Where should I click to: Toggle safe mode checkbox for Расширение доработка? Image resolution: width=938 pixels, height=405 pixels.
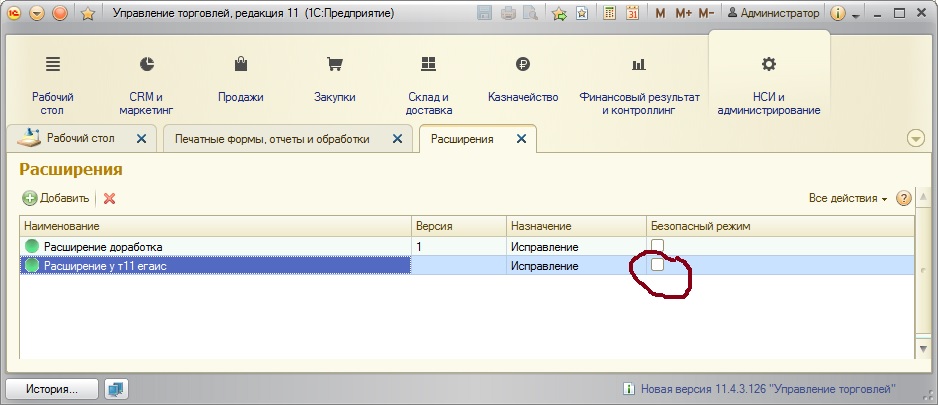(x=657, y=245)
